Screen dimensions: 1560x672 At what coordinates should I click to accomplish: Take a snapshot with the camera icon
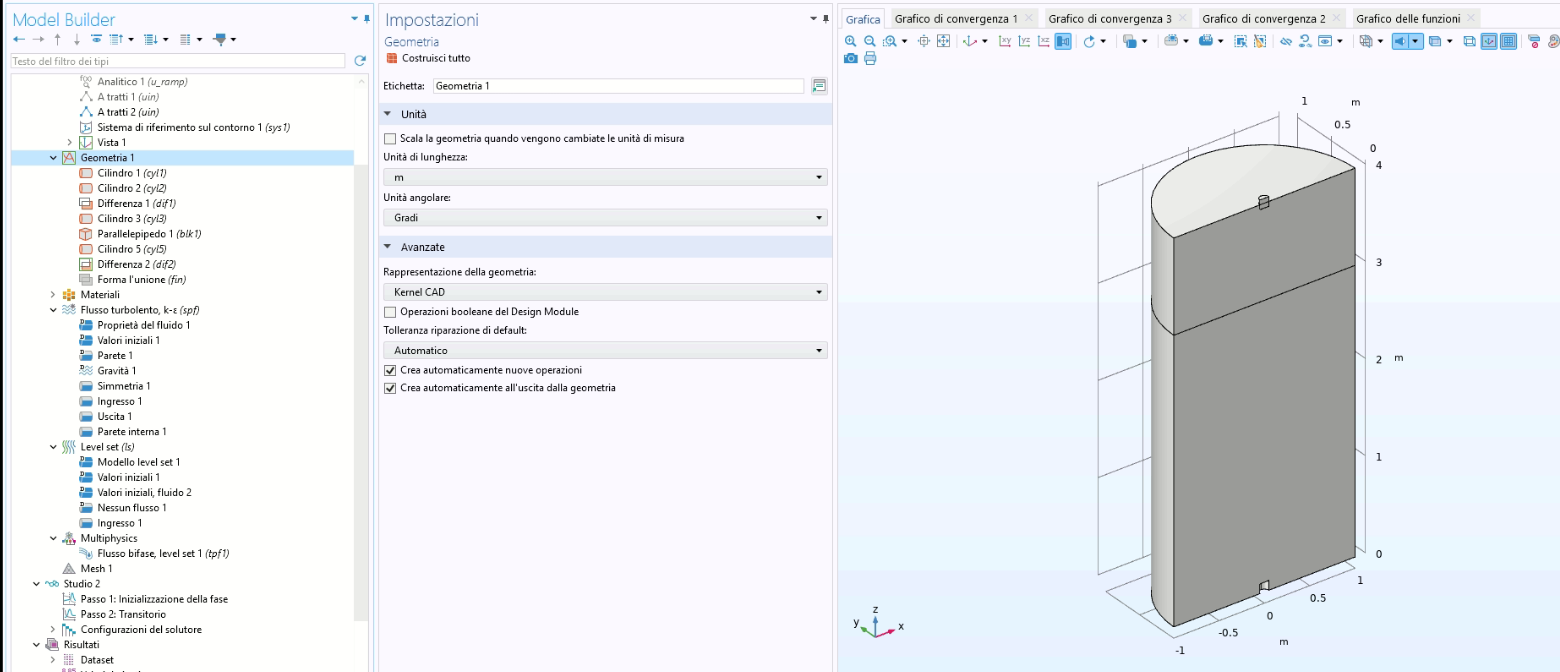850,59
